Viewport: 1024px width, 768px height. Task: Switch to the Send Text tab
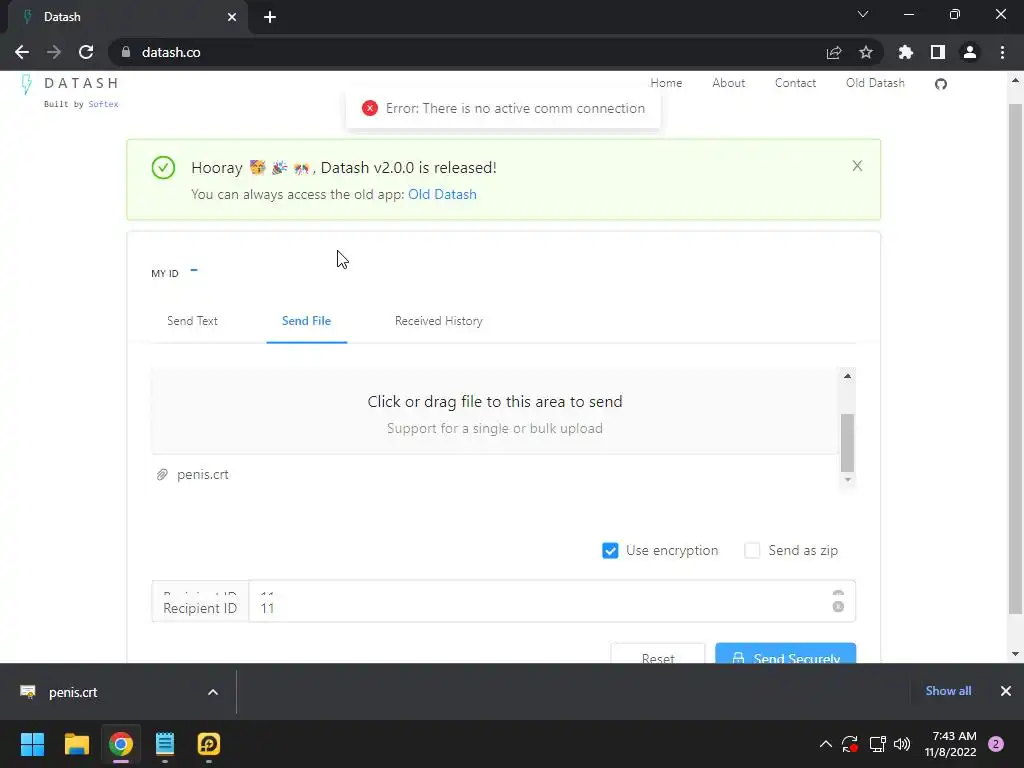(192, 321)
